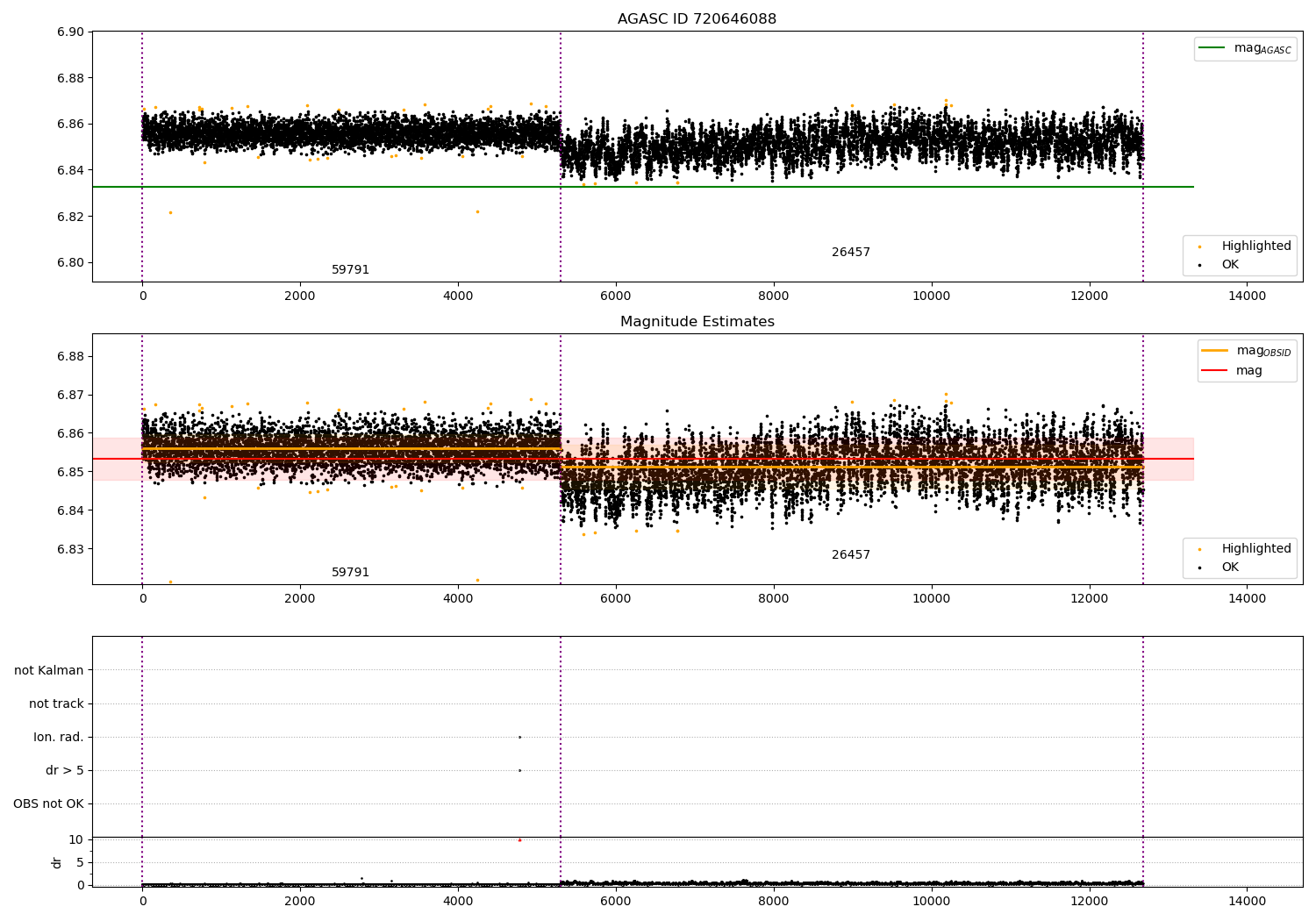Click the 6.80 y-tick in top plot
The width and height of the screenshot is (1316, 921).
tap(71, 263)
